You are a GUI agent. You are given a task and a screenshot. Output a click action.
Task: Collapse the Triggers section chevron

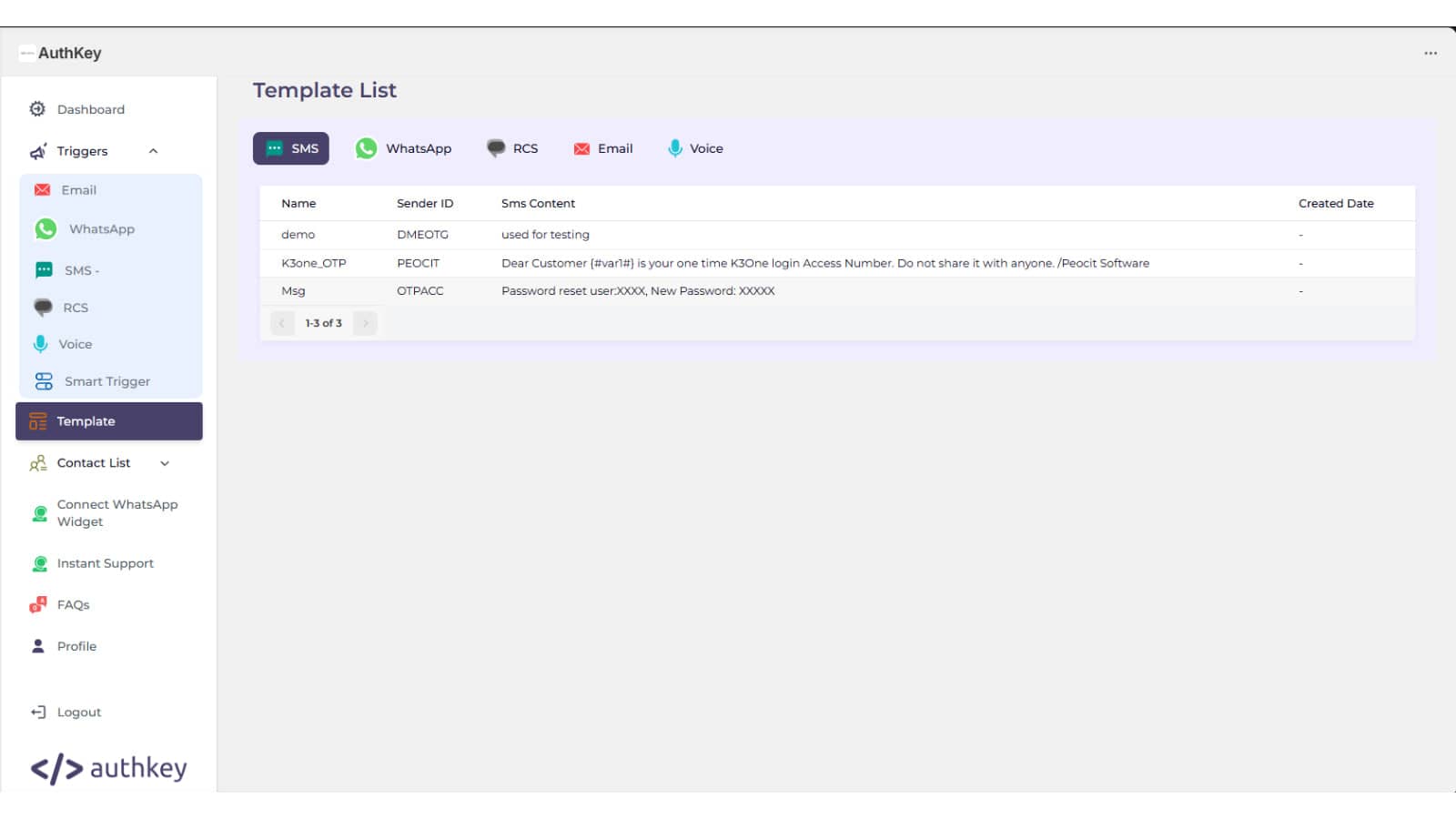point(153,151)
